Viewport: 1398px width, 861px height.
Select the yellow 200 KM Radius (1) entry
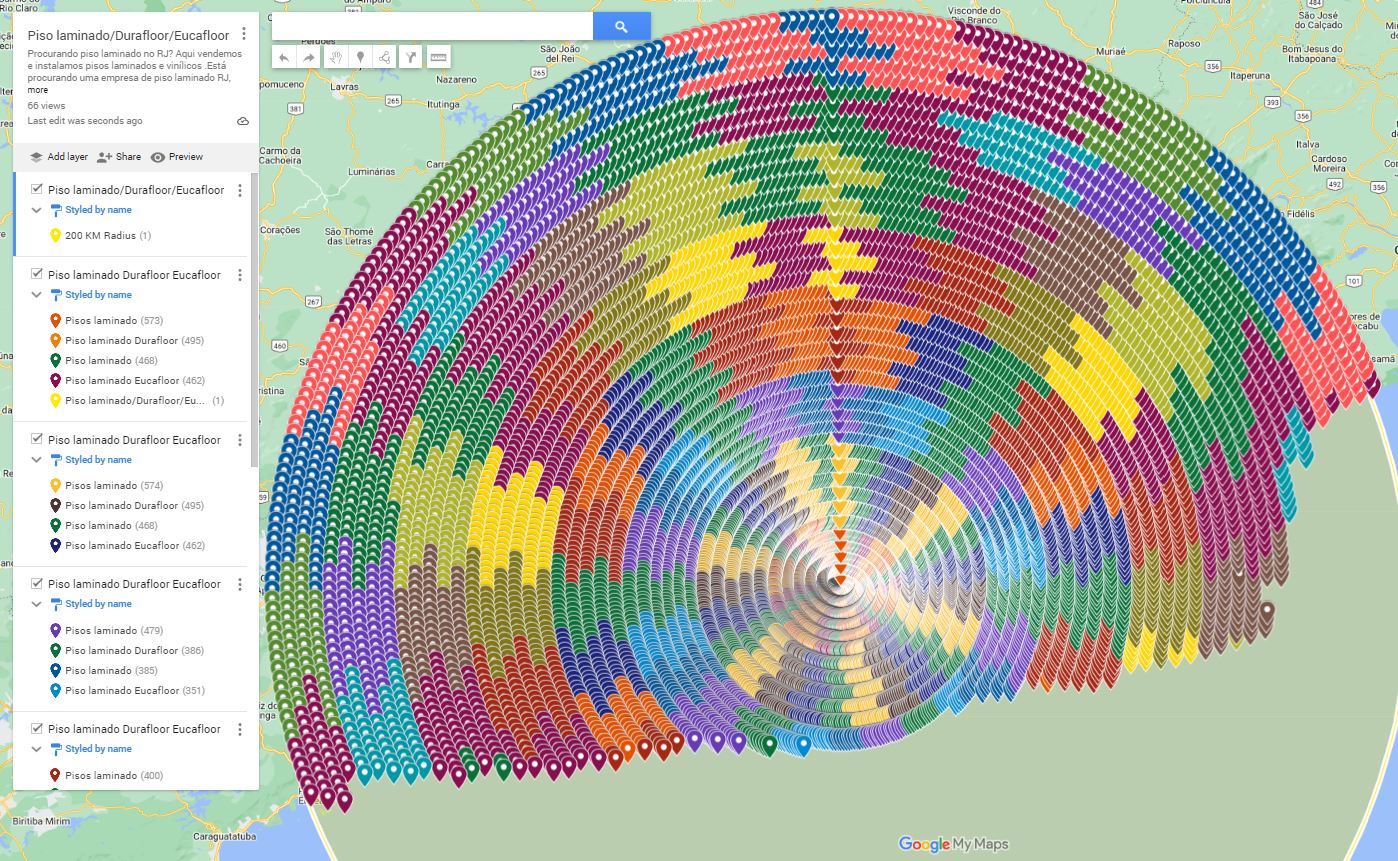click(x=100, y=236)
